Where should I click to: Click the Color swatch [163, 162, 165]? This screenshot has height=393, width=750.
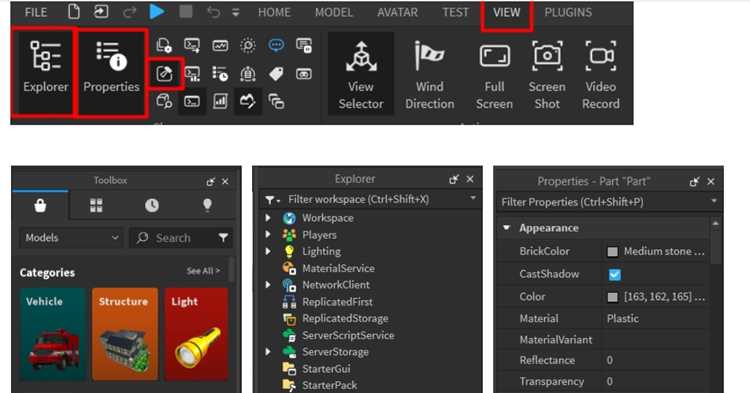612,297
